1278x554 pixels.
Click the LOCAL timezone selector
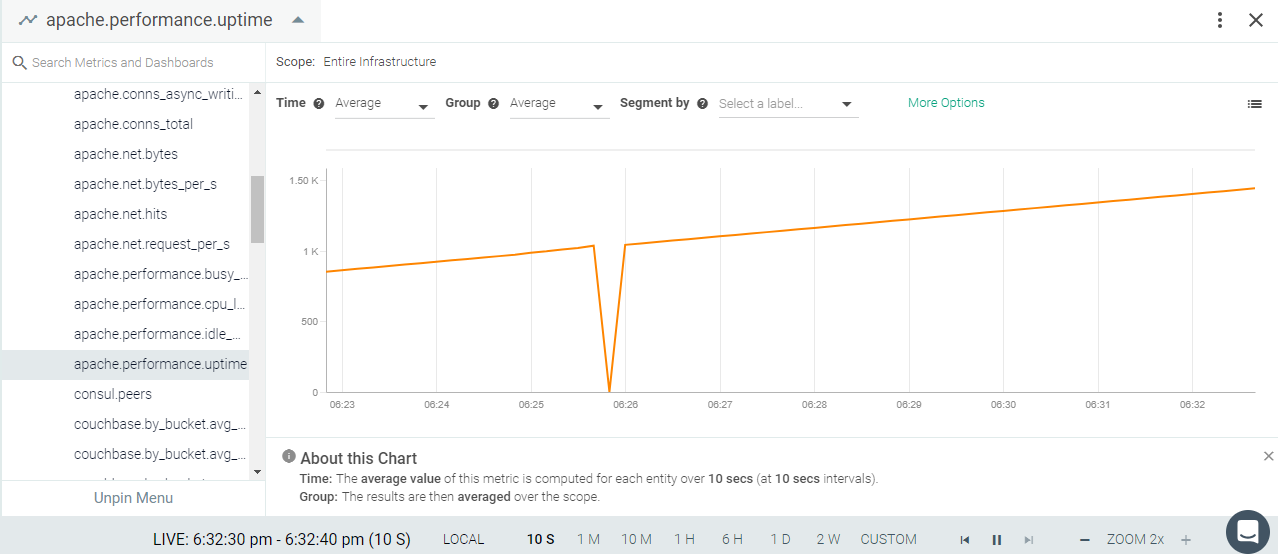(463, 539)
